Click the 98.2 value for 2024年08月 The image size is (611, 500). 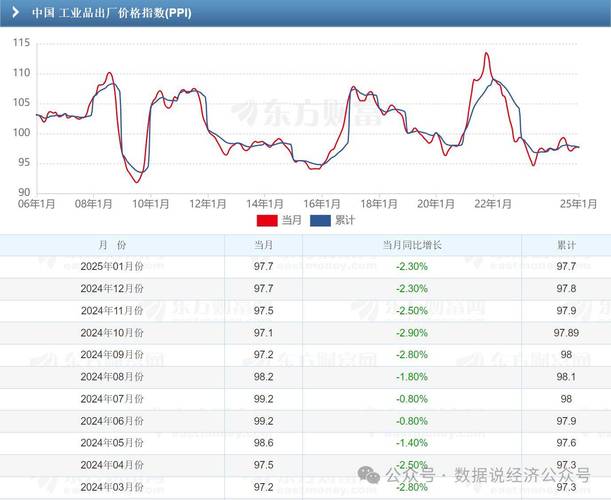coord(263,377)
